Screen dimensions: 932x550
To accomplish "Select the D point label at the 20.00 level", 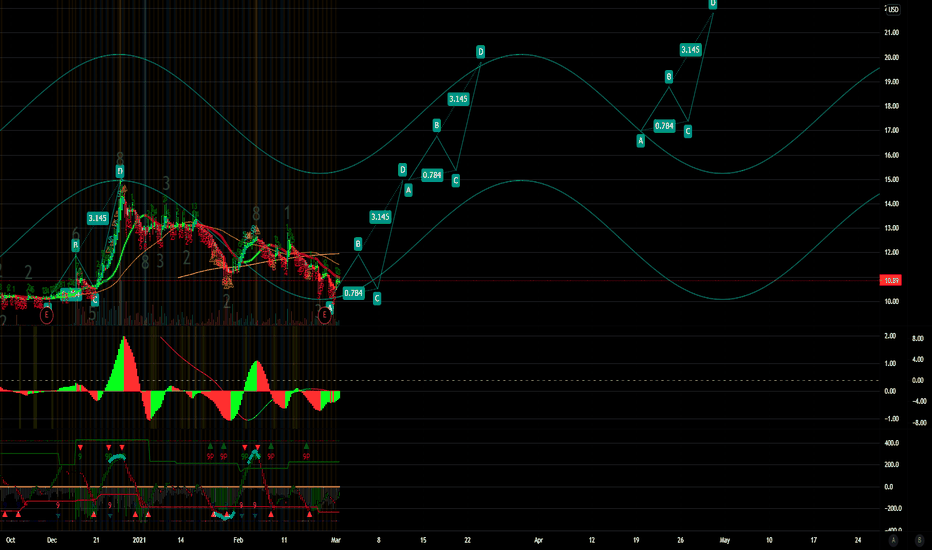I will [x=481, y=52].
